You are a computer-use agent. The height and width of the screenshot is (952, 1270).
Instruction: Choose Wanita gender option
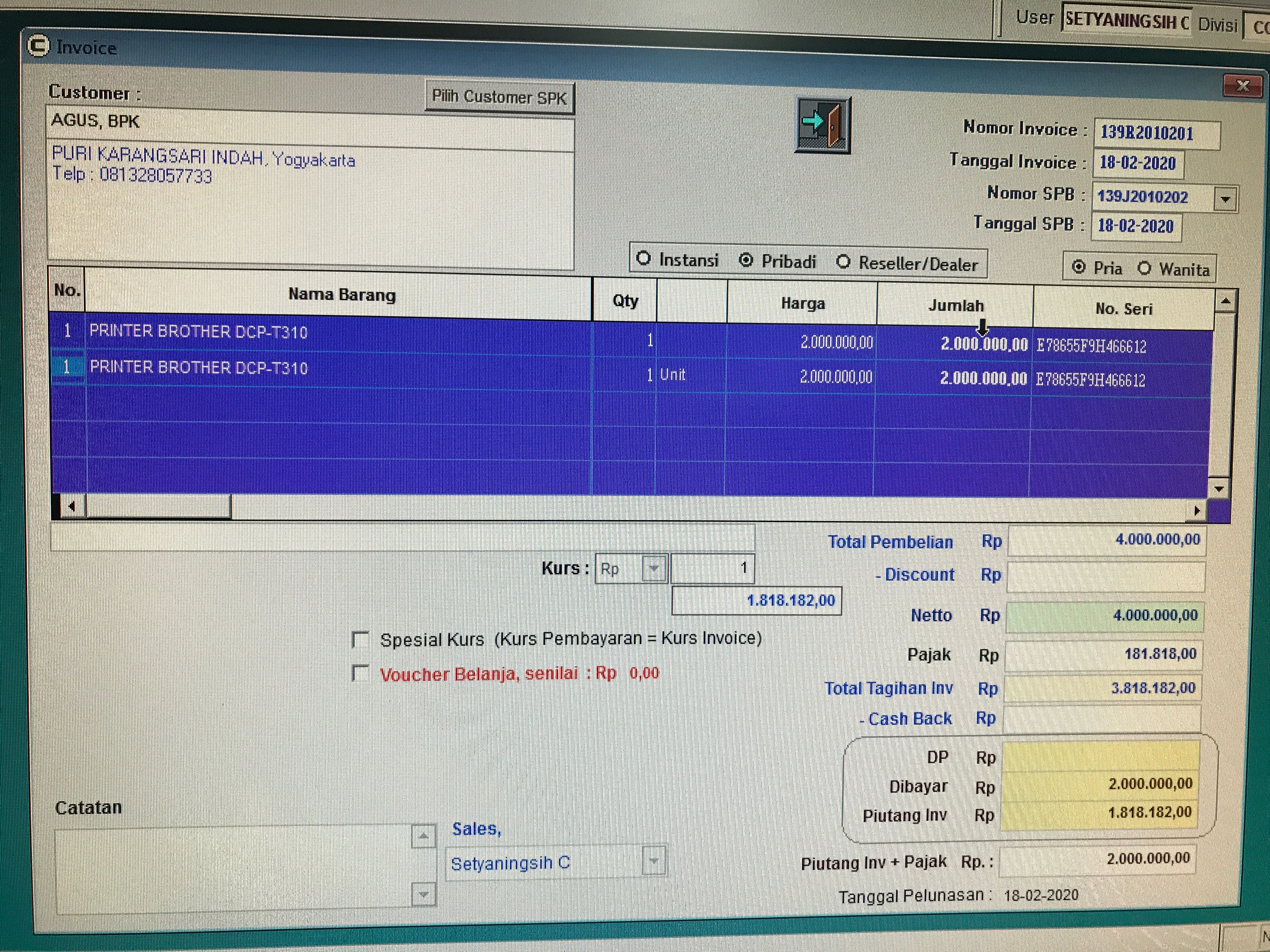tap(1144, 268)
